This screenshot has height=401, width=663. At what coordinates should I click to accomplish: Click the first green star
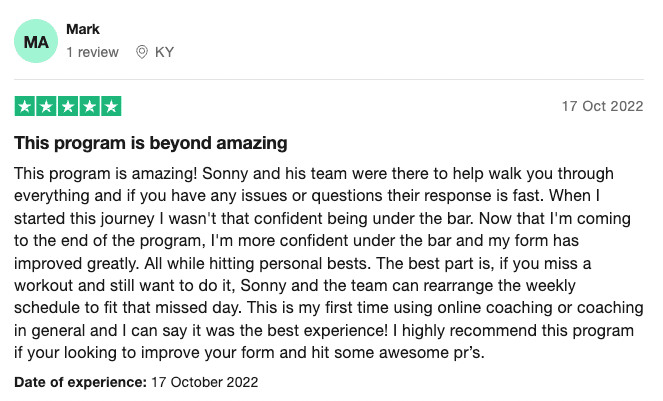click(x=25, y=106)
